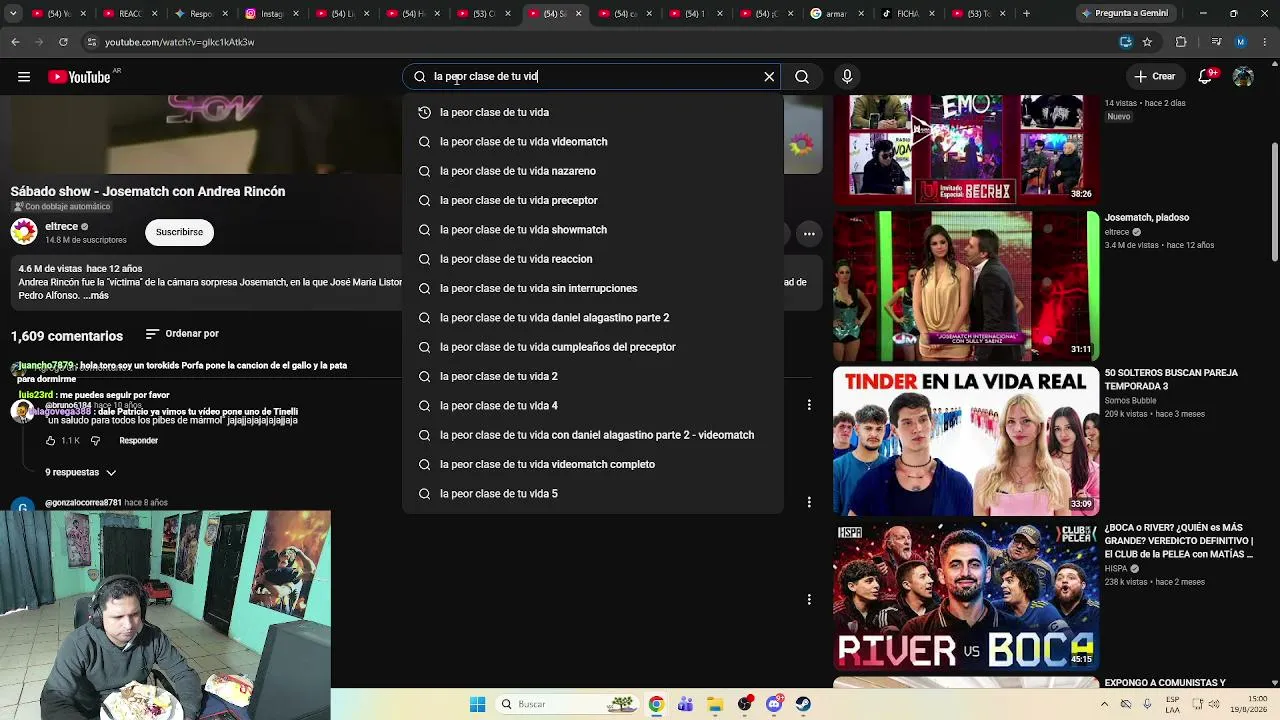1280x720 pixels.
Task: Open the Windows Start menu
Action: point(477,704)
